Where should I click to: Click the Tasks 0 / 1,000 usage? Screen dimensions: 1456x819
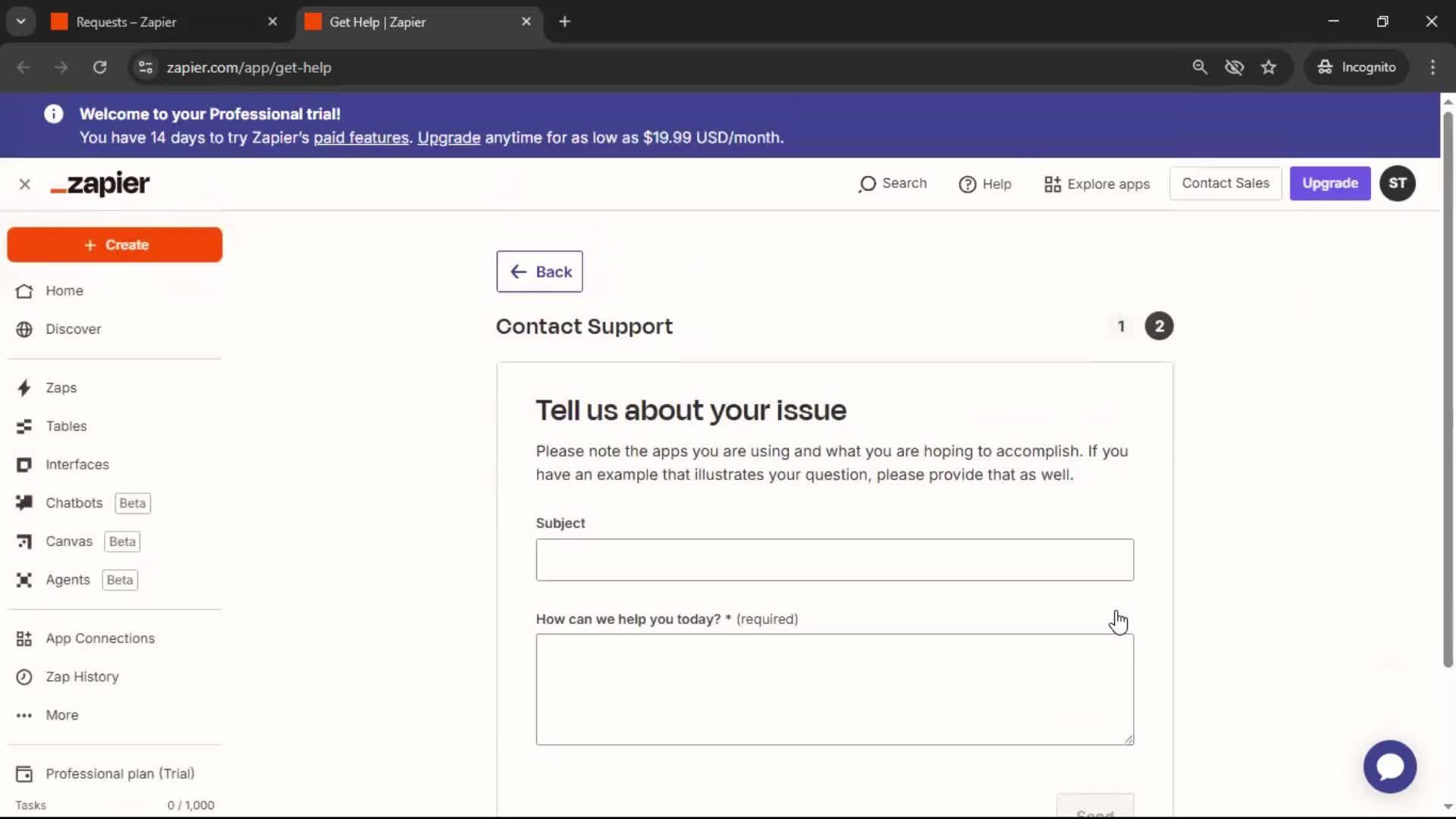[x=115, y=805]
